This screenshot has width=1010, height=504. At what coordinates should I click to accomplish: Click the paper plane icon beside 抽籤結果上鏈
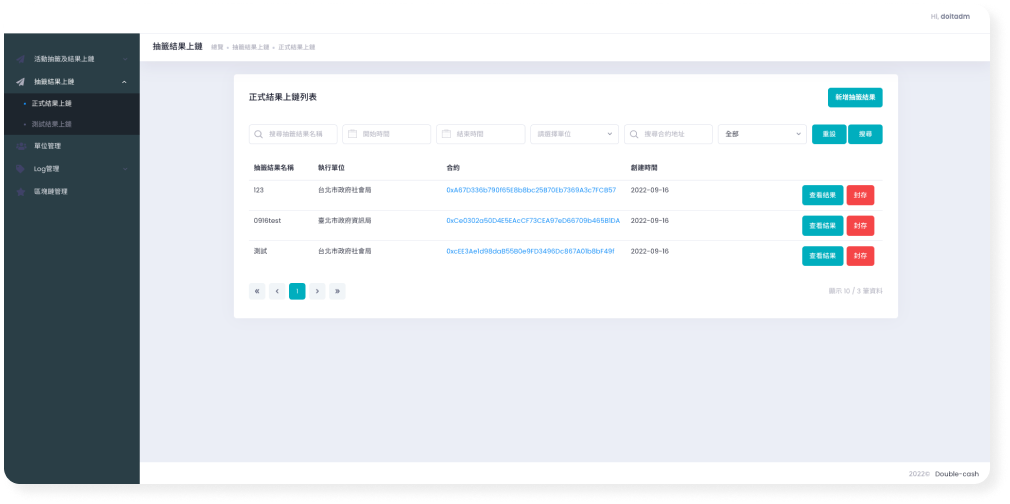click(x=21, y=81)
